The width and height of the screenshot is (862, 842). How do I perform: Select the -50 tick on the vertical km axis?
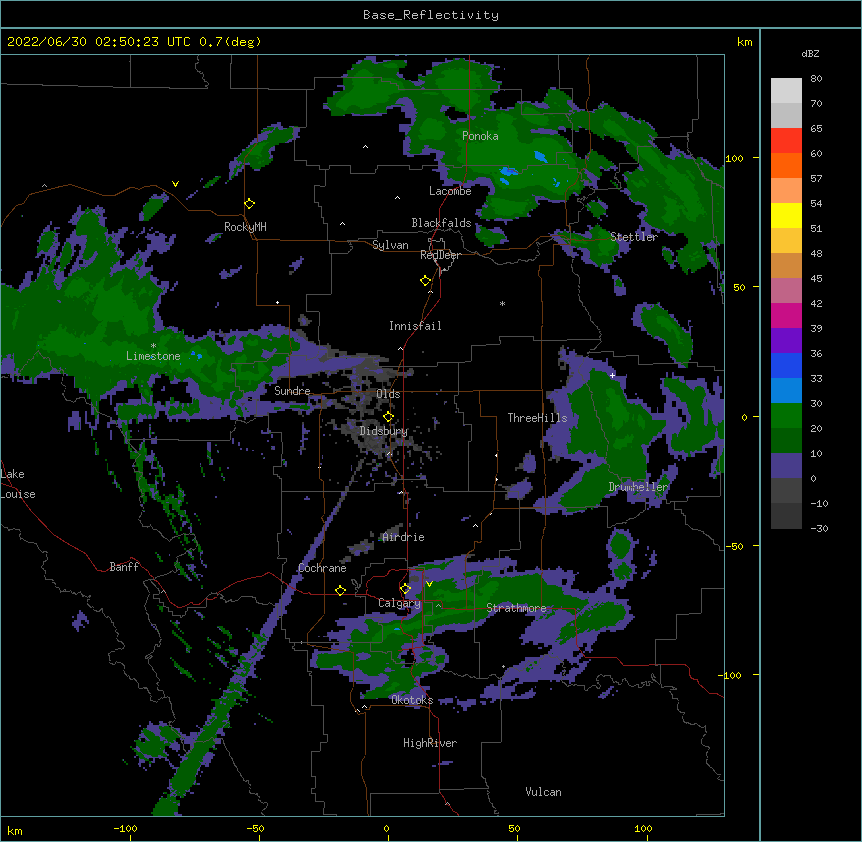[734, 546]
